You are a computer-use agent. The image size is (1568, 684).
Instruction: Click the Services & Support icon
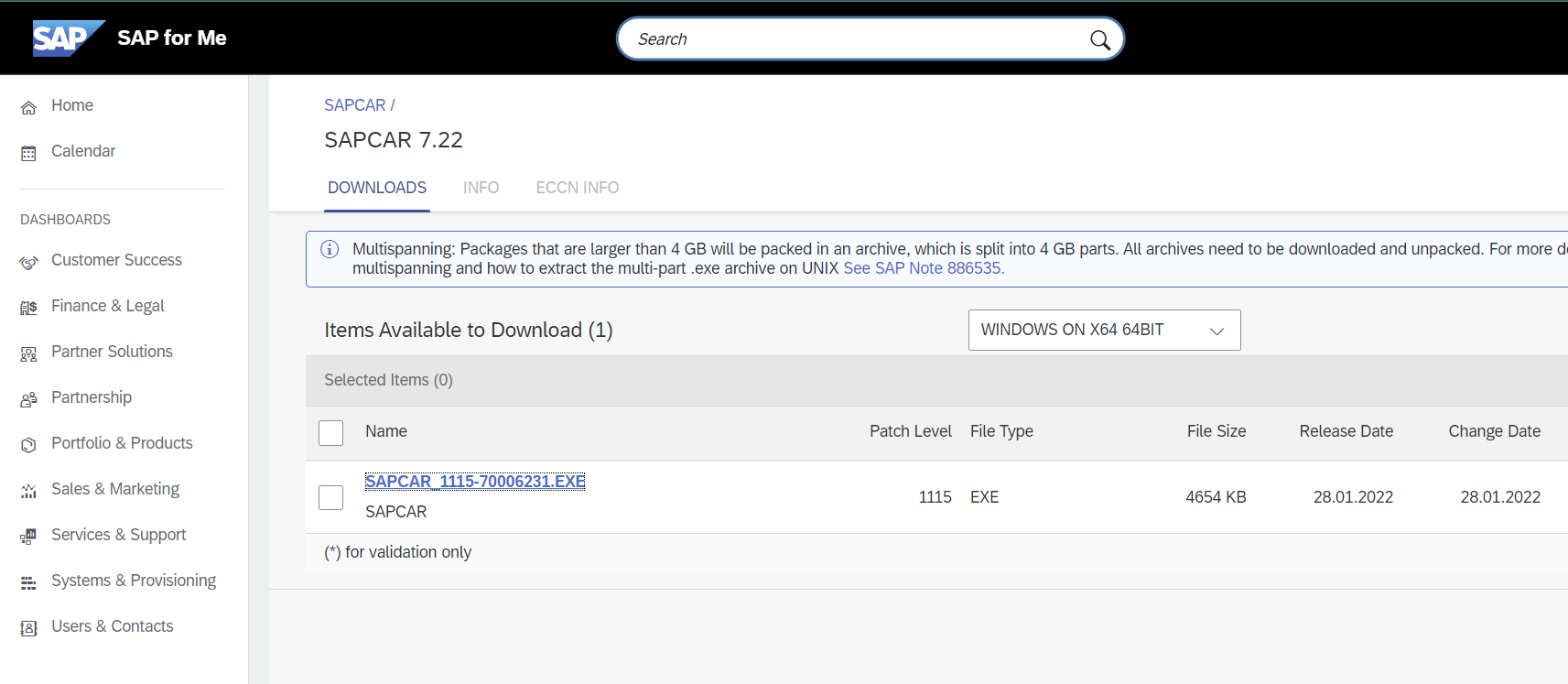coord(28,537)
